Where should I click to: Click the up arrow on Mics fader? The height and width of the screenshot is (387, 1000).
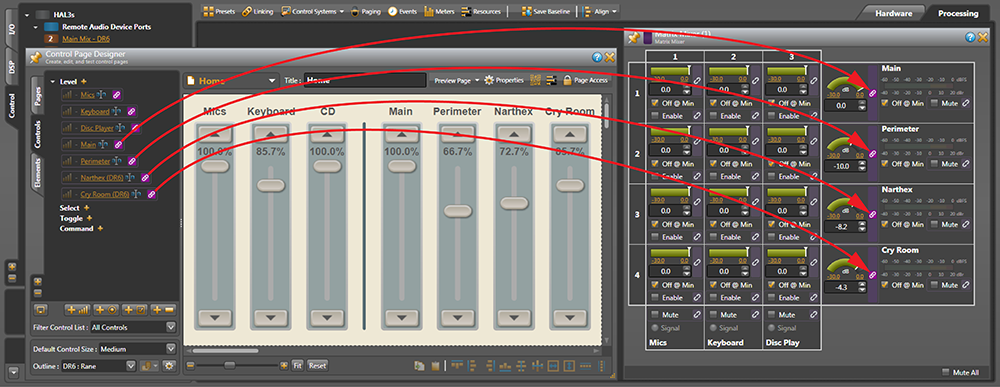215,135
